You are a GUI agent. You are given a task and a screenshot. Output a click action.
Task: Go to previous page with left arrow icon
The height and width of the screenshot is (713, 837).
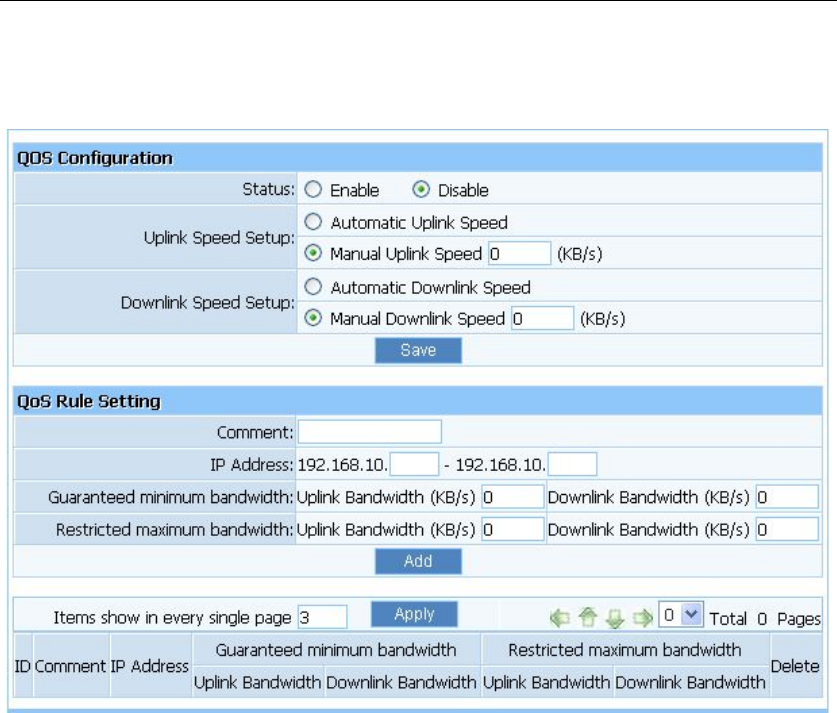pos(559,618)
